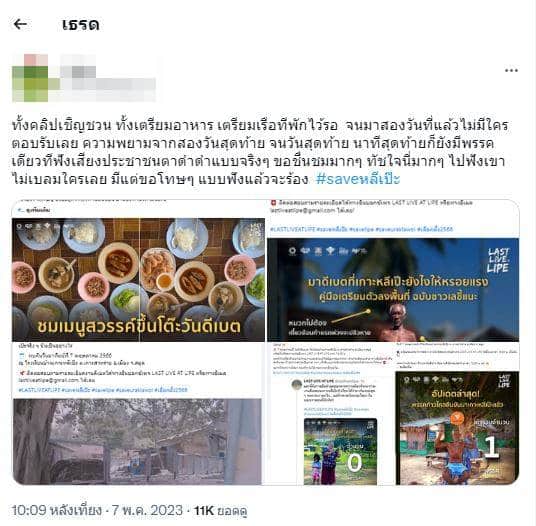Click the LAST LIVE LIPE logo in the blue banner
536x526 pixels.
pyautogui.click(x=498, y=260)
